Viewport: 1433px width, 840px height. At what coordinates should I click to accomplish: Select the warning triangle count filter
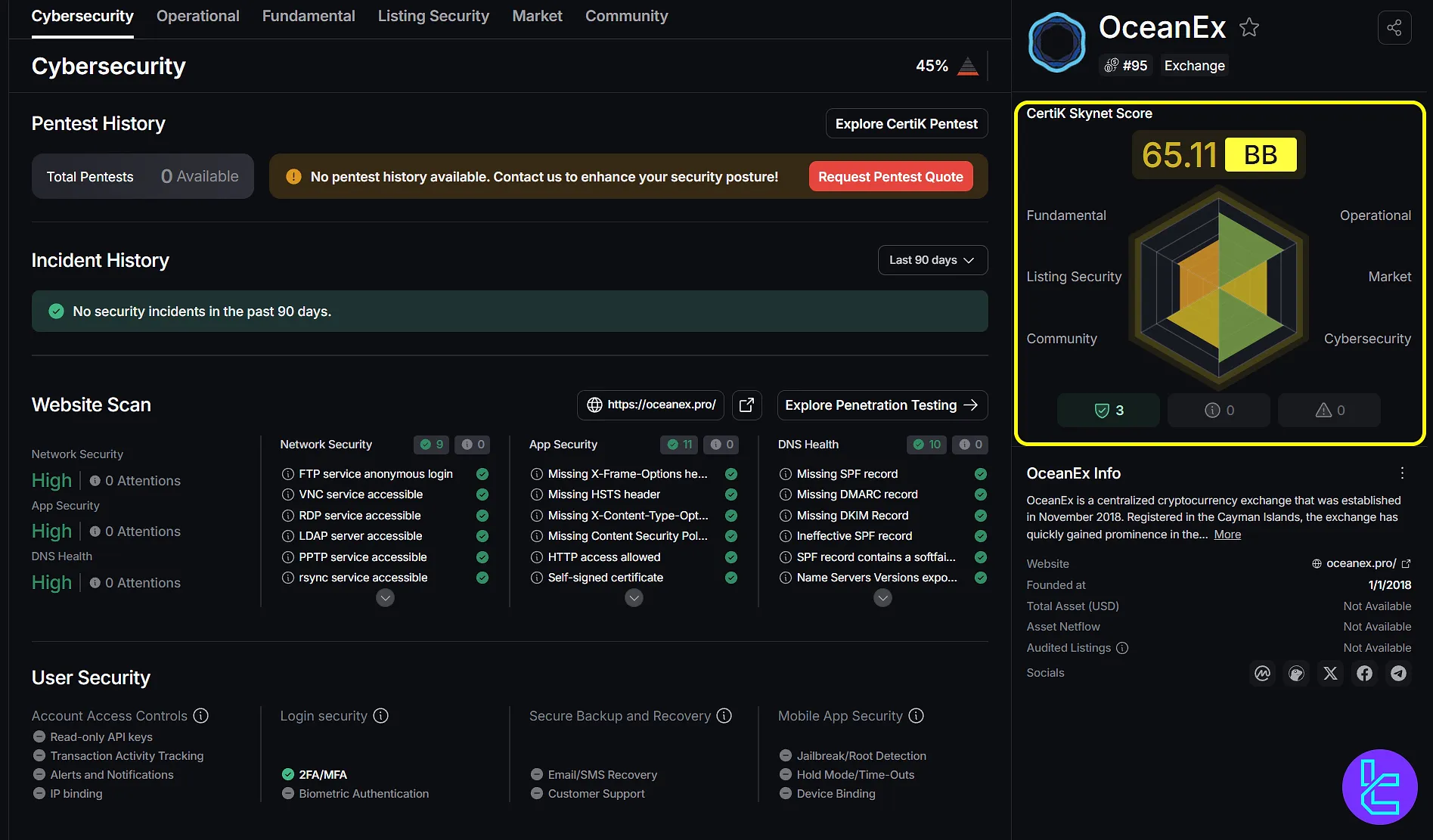[x=1329, y=411]
